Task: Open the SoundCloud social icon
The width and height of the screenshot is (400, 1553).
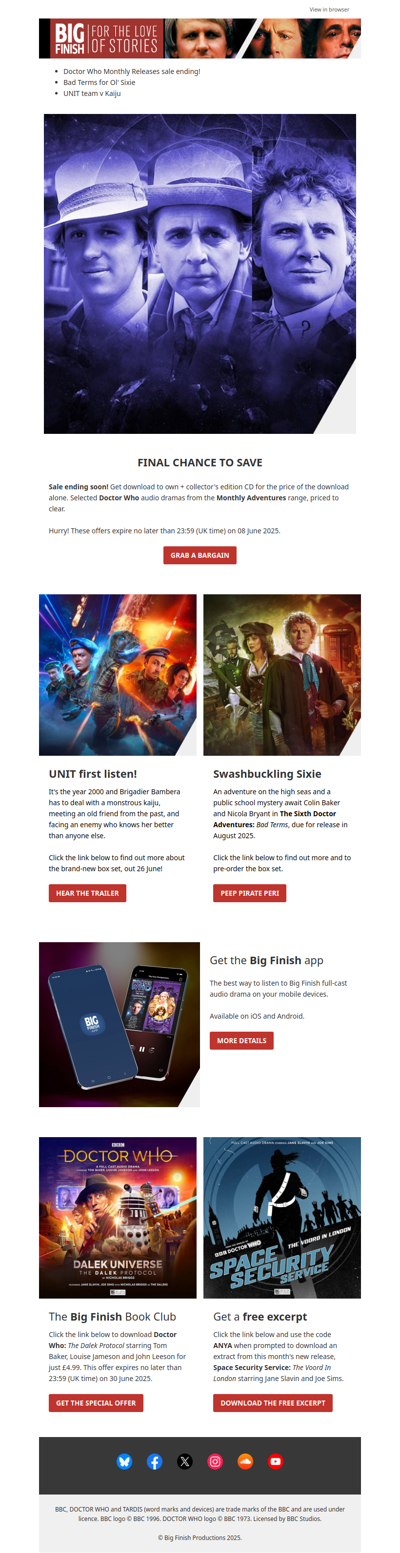Action: [246, 1461]
